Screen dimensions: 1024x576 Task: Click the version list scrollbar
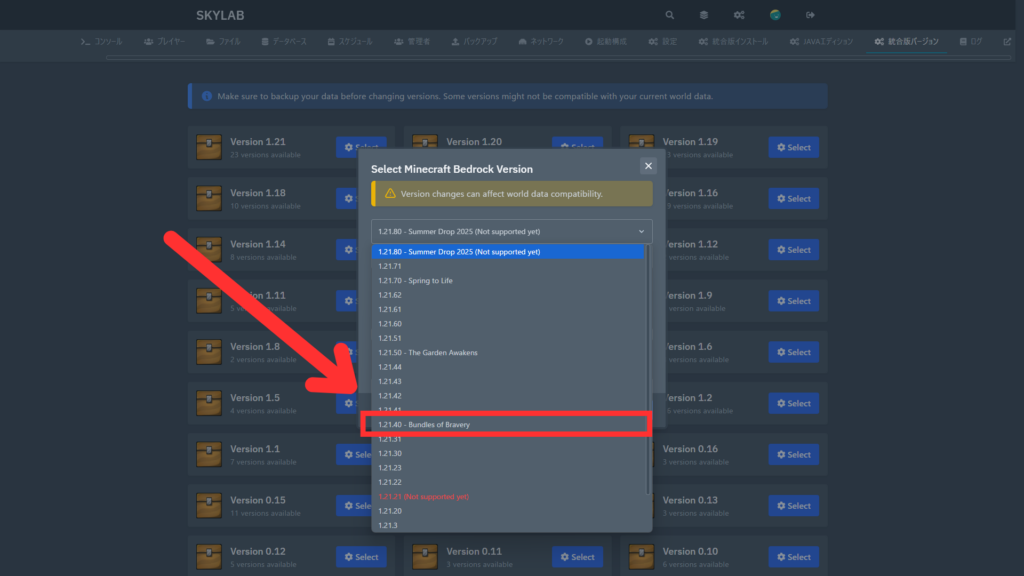pos(648,369)
